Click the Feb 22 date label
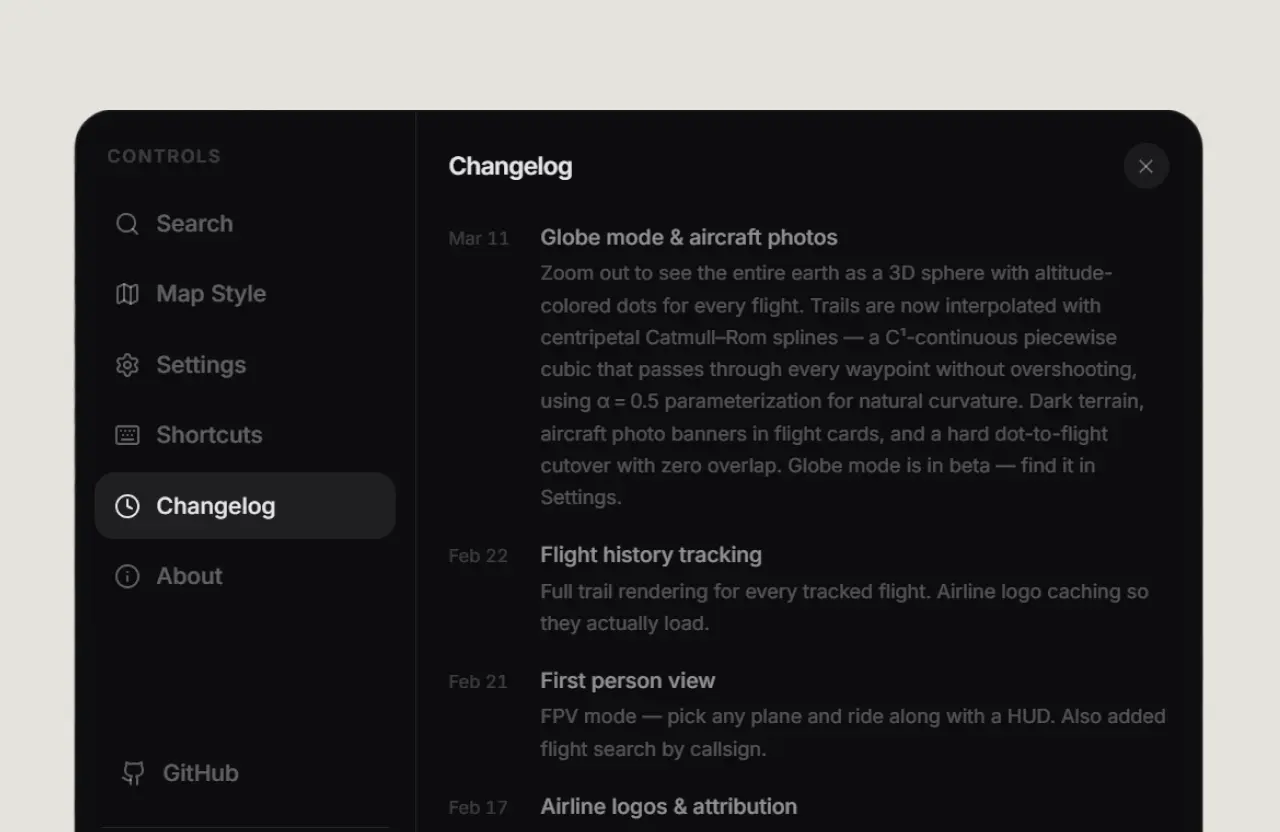The height and width of the screenshot is (832, 1280). 478,556
